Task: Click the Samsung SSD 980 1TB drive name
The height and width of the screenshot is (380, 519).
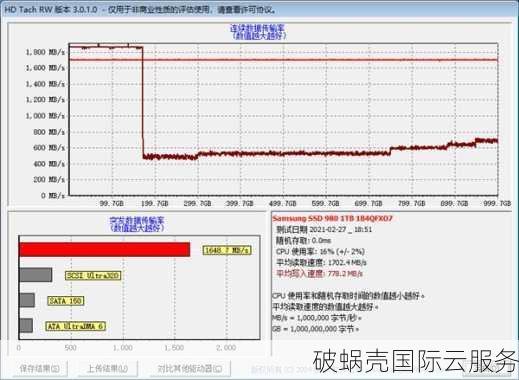Action: (x=333, y=218)
